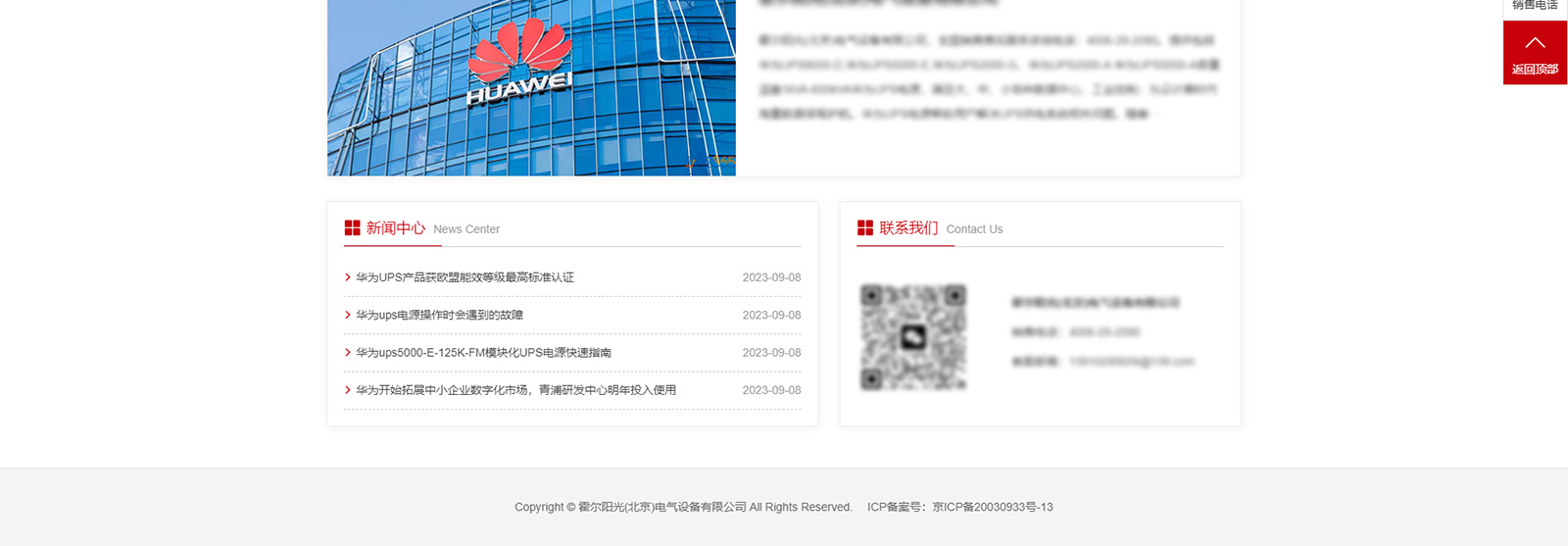Click the red grid icon beside 联系我们
1568x546 pixels.
click(865, 227)
